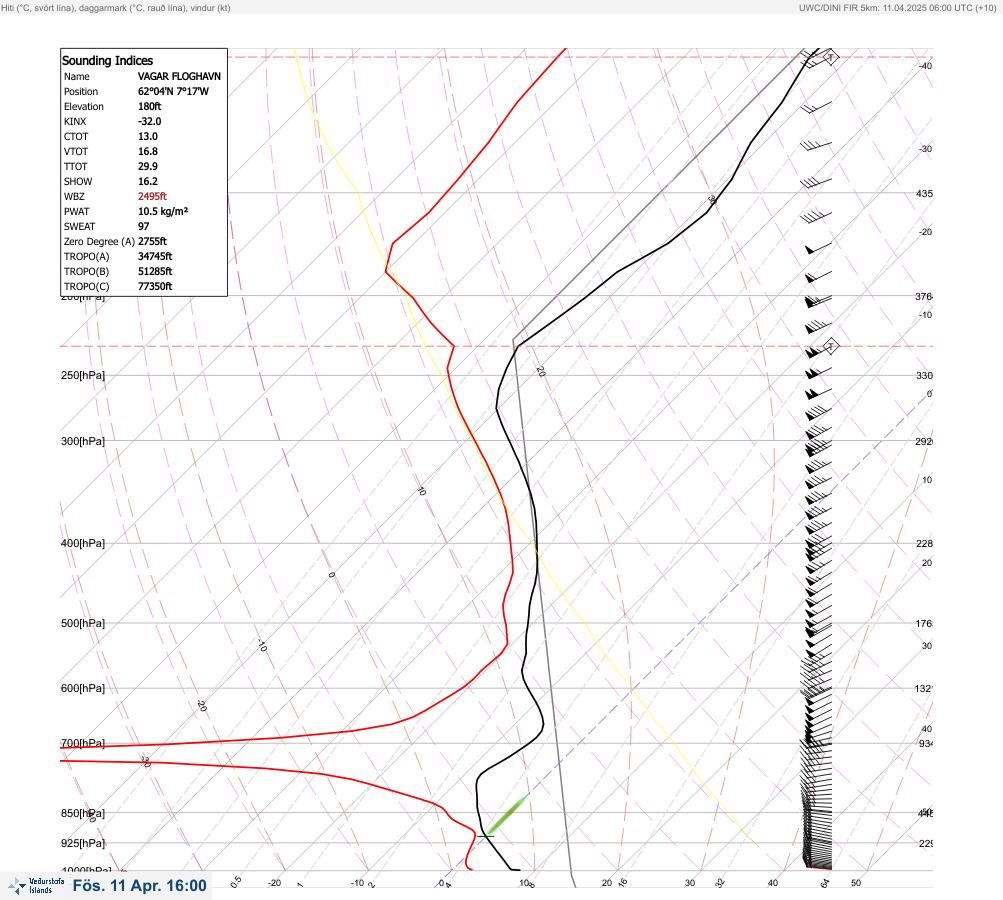Click the red WBZ value '2495ft'
The width and height of the screenshot is (1003, 900).
[152, 196]
